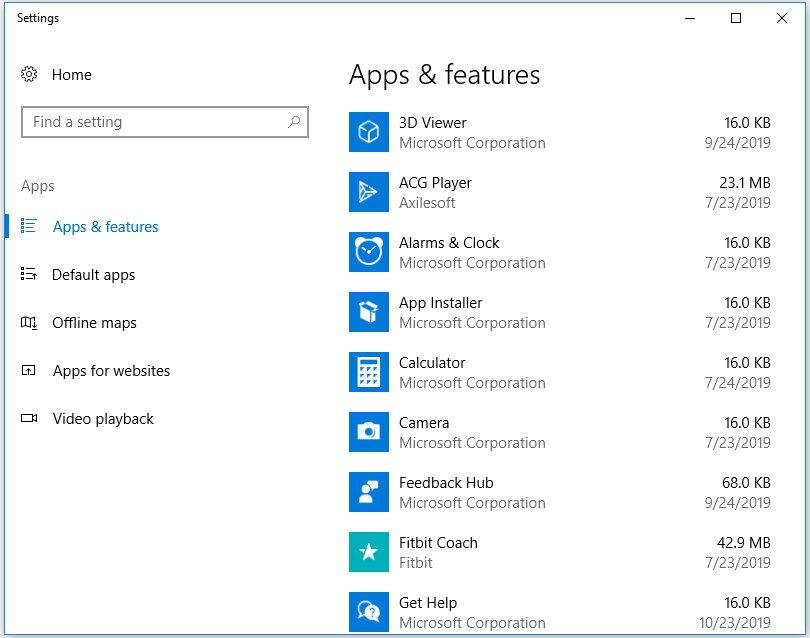Screen dimensions: 810x638
Task: Open the Default apps section
Action: click(x=94, y=275)
